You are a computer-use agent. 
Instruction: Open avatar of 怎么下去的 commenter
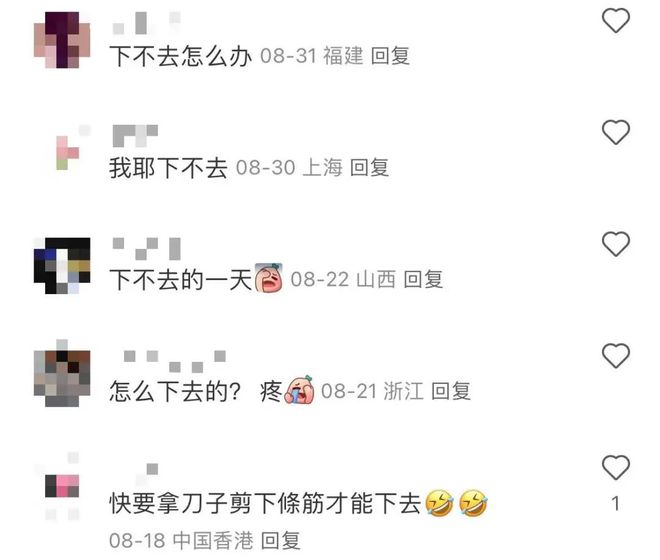point(62,374)
